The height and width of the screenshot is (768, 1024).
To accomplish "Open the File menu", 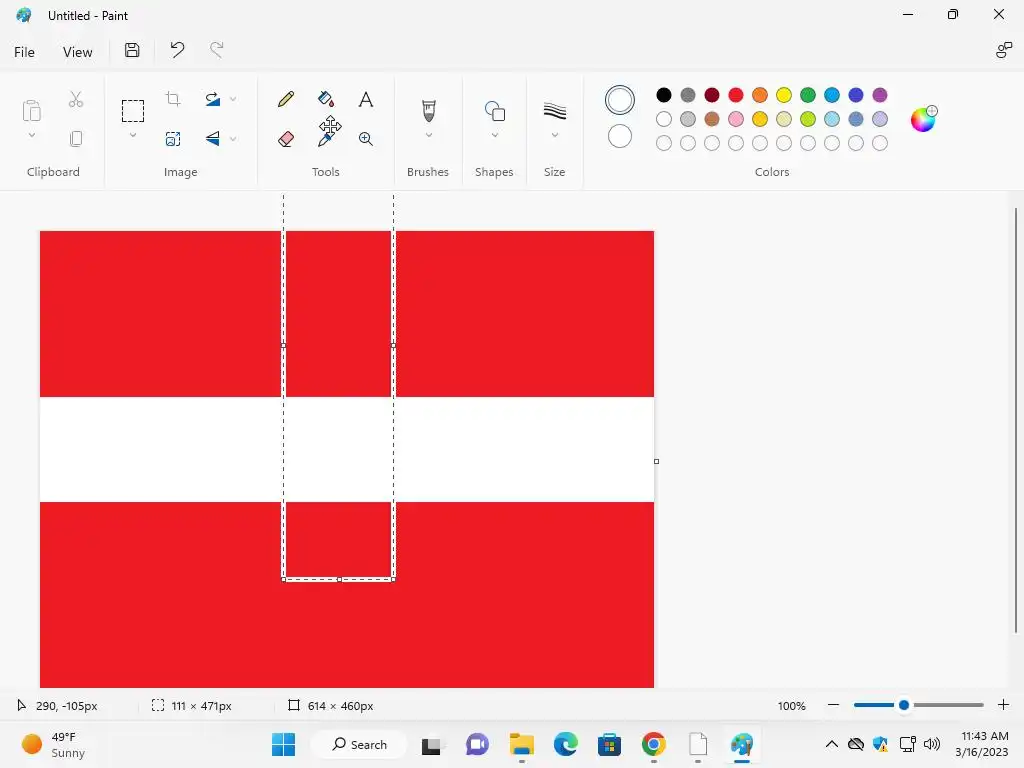I will tap(24, 52).
